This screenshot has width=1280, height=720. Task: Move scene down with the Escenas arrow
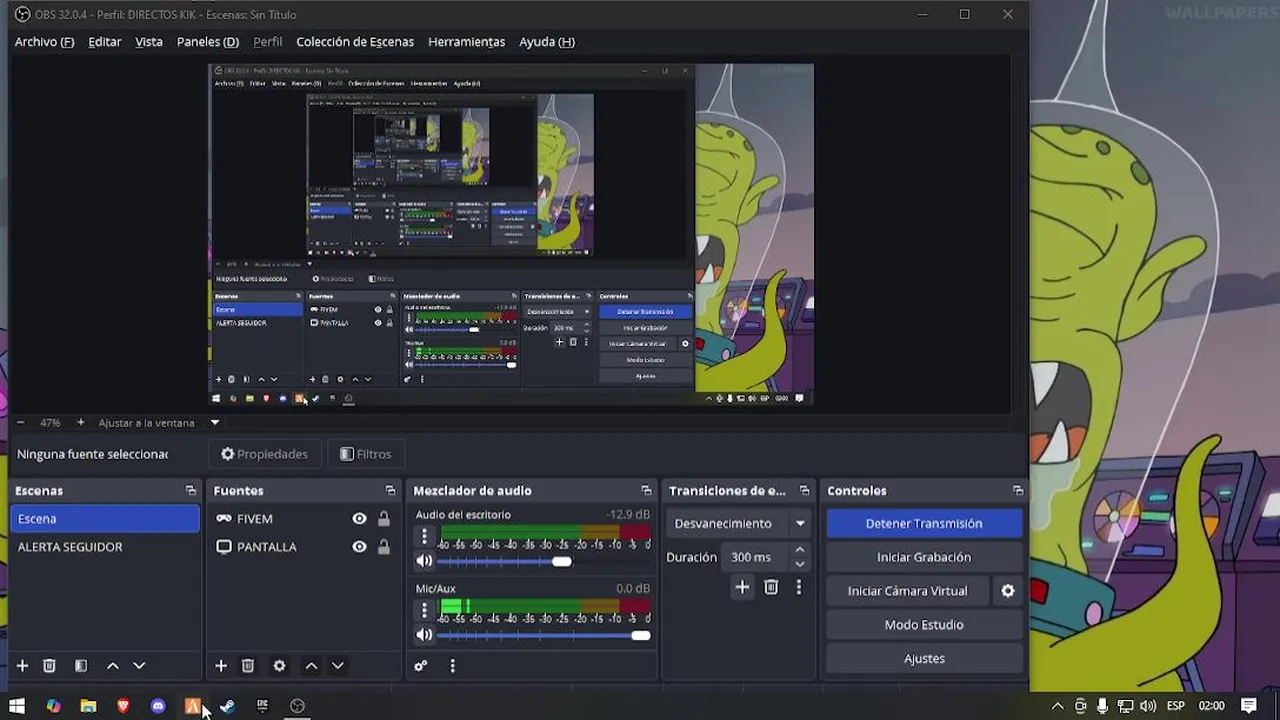click(139, 666)
